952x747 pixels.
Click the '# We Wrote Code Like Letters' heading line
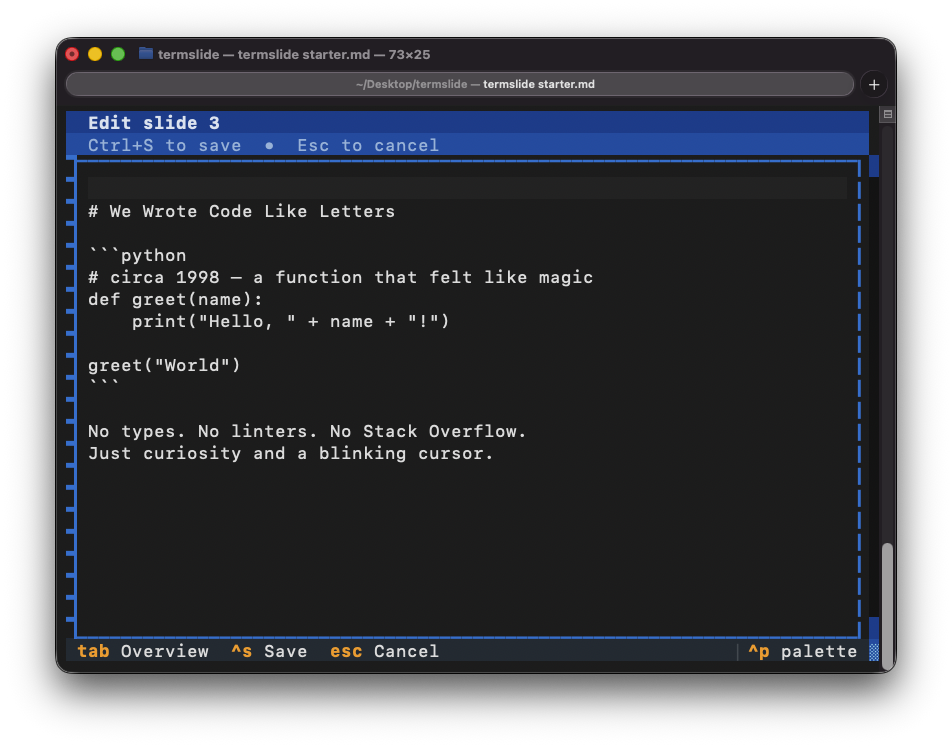click(241, 211)
